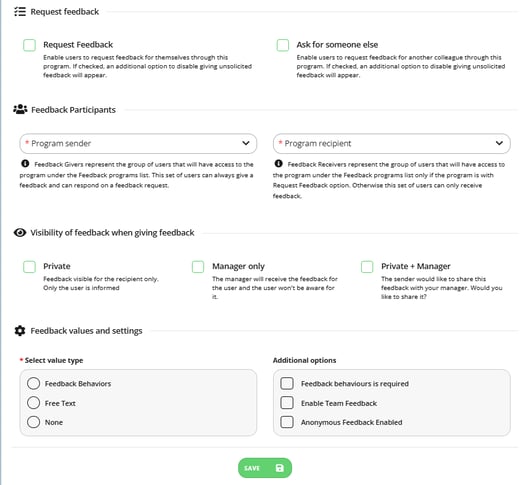
Task: Click the green SAVE button
Action: [x=265, y=468]
